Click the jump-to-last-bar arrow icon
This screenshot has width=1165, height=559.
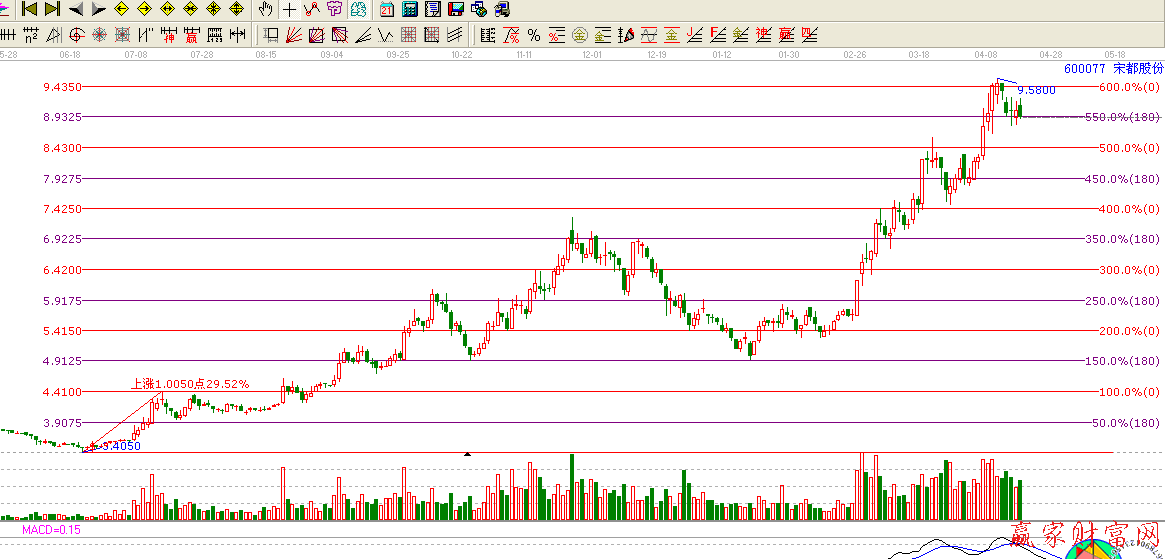click(52, 9)
